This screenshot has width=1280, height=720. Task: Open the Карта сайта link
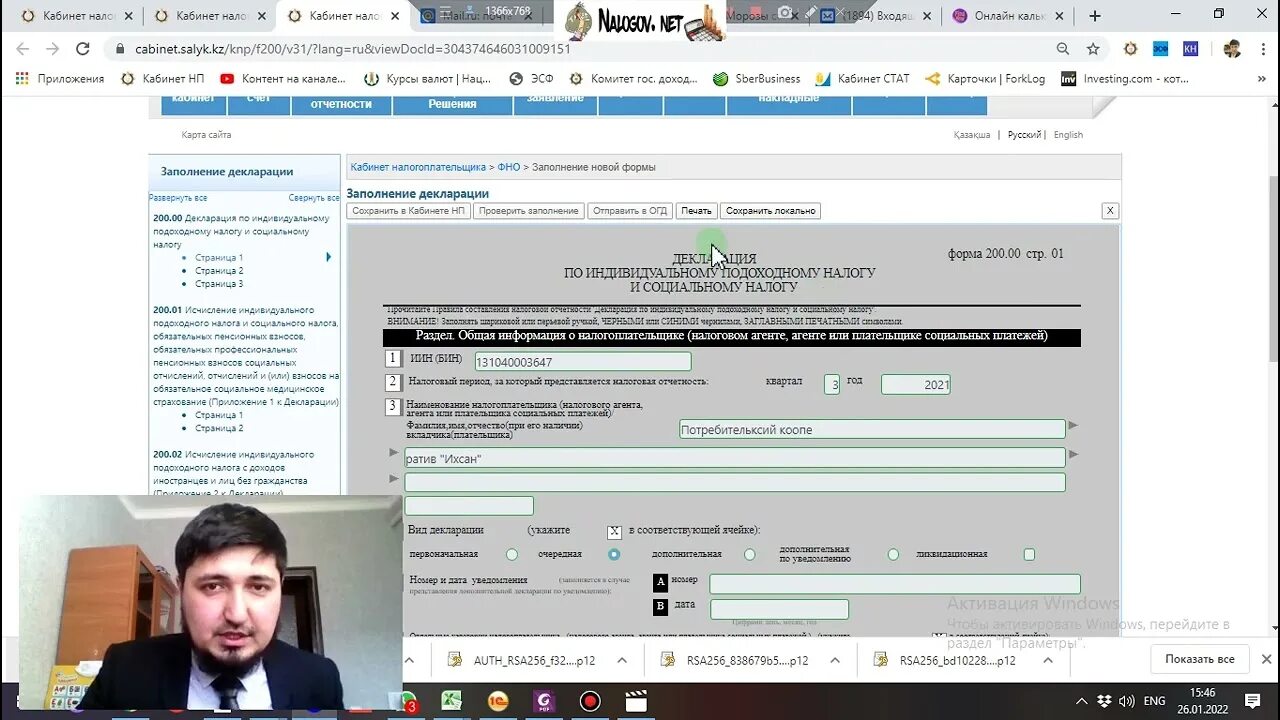click(206, 135)
